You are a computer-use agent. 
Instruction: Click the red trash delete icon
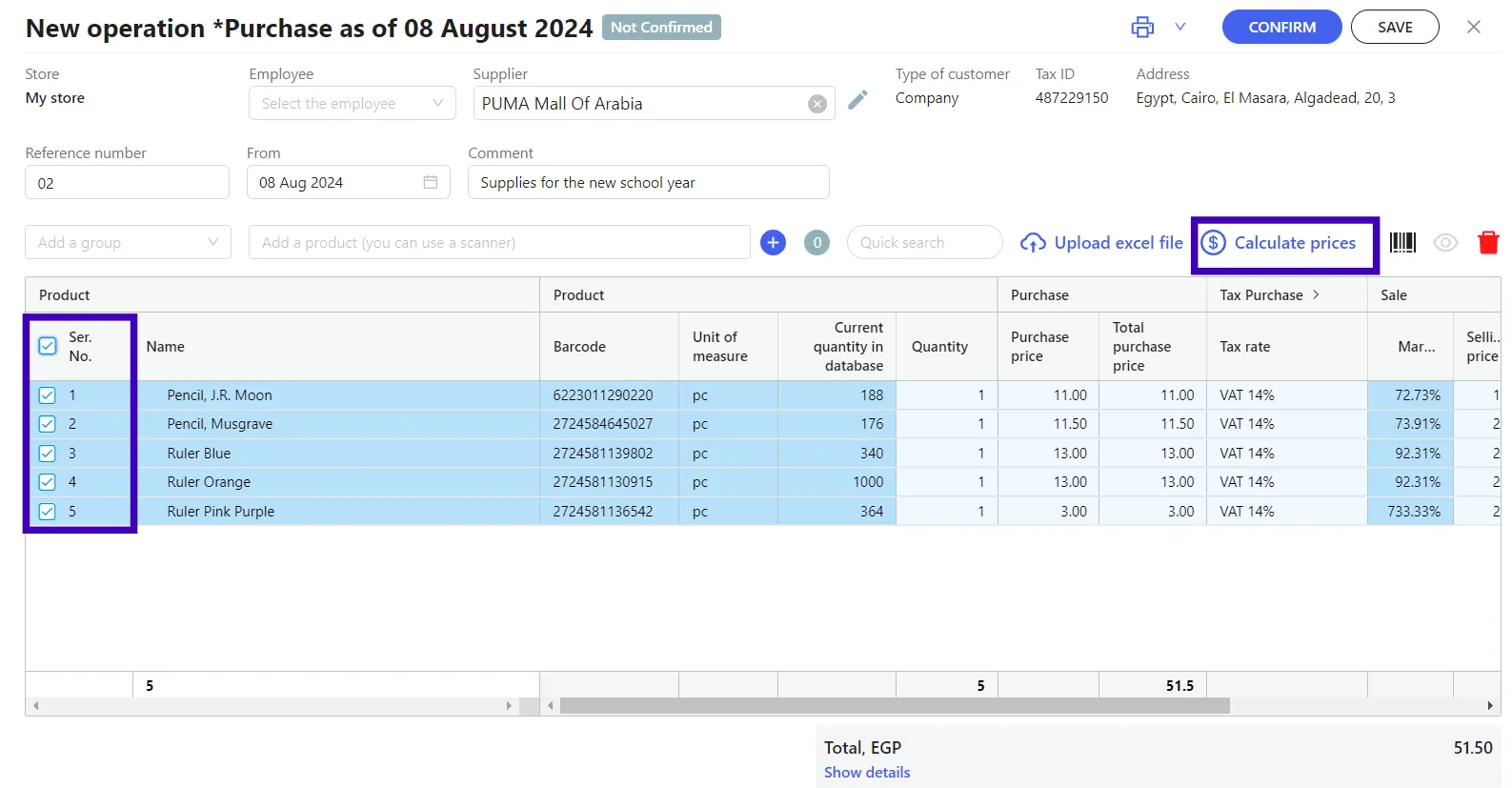1488,243
